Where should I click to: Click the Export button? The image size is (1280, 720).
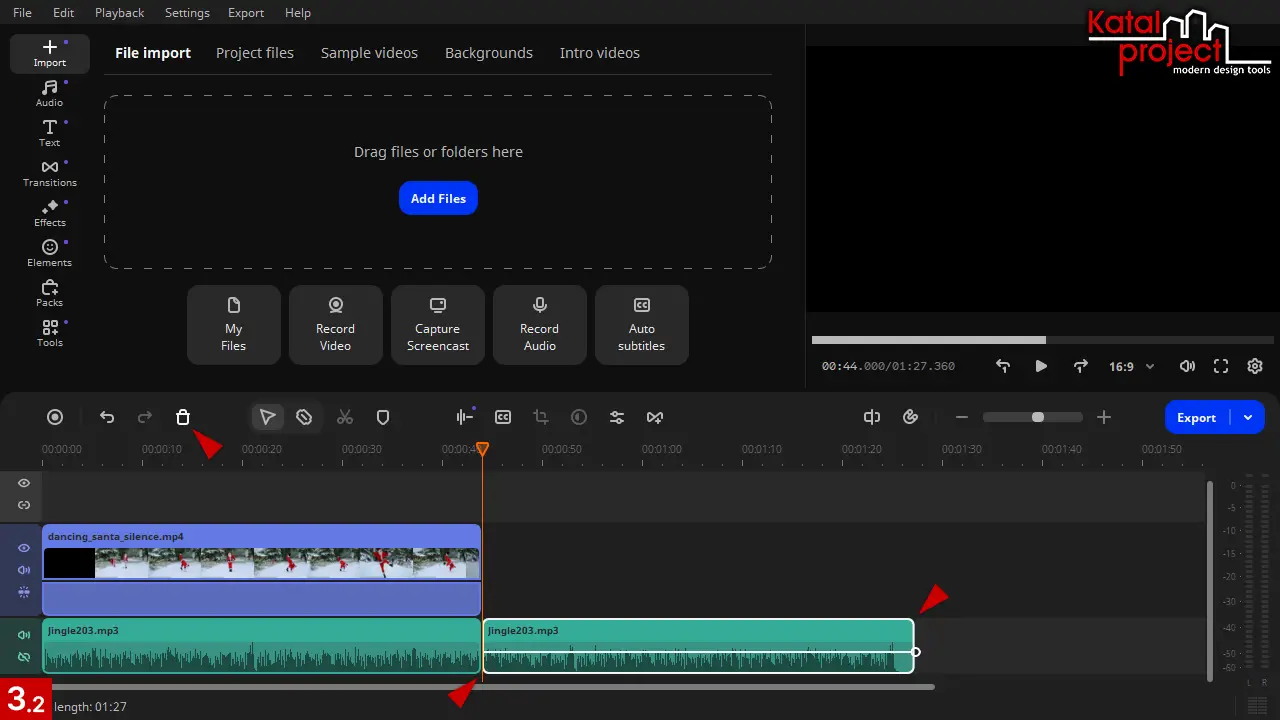coord(1196,418)
